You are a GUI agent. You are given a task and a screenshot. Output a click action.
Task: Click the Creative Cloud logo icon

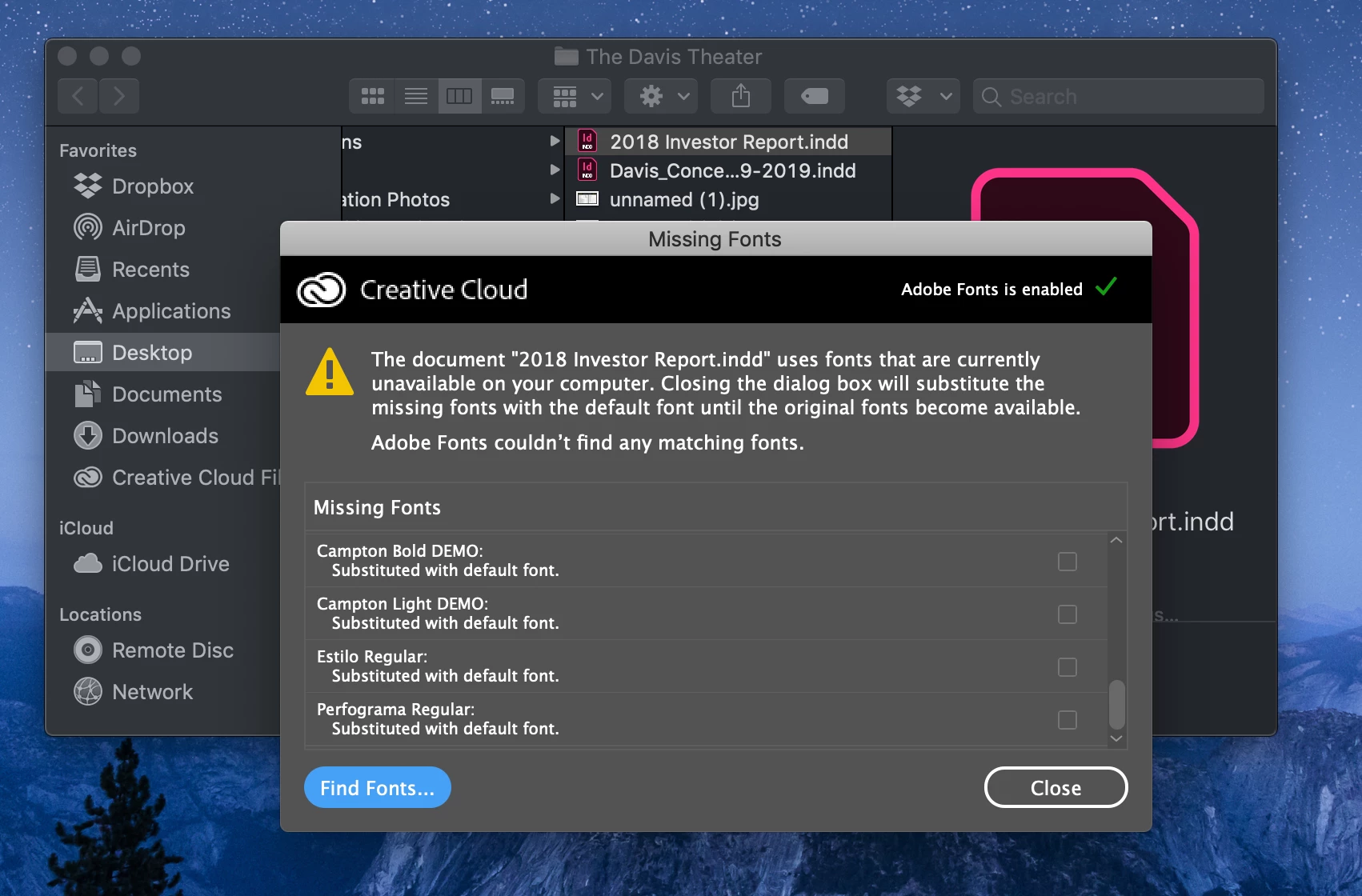pos(321,290)
